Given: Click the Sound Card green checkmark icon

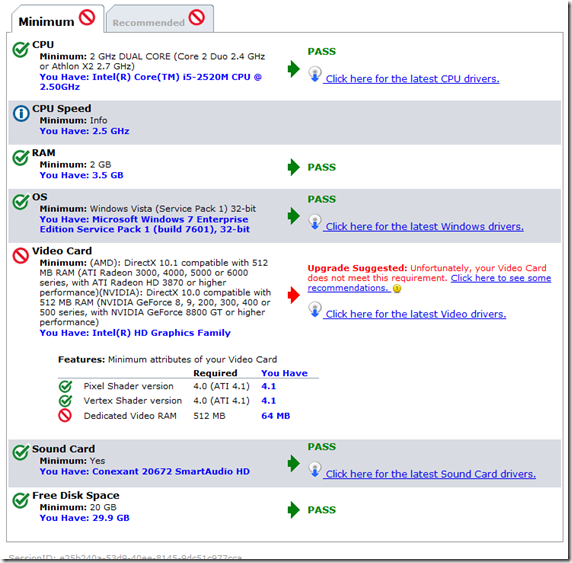Looking at the screenshot, I should tap(21, 452).
